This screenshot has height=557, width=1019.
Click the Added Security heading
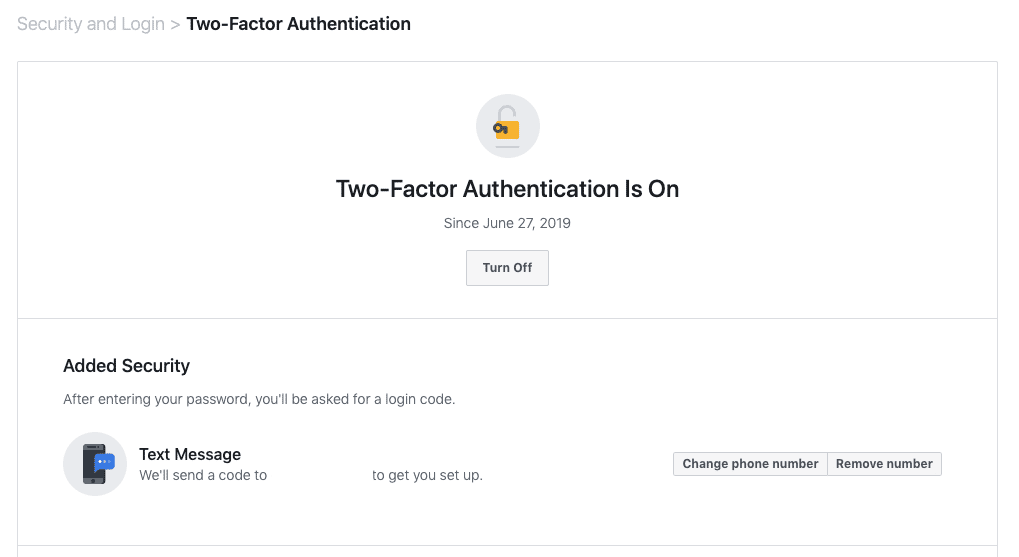point(126,366)
